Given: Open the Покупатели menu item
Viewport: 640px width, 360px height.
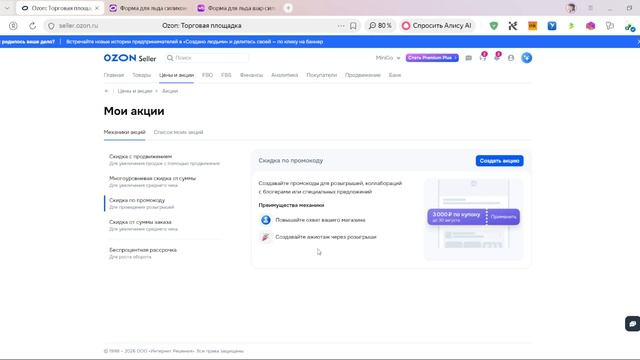Looking at the screenshot, I should 322,75.
